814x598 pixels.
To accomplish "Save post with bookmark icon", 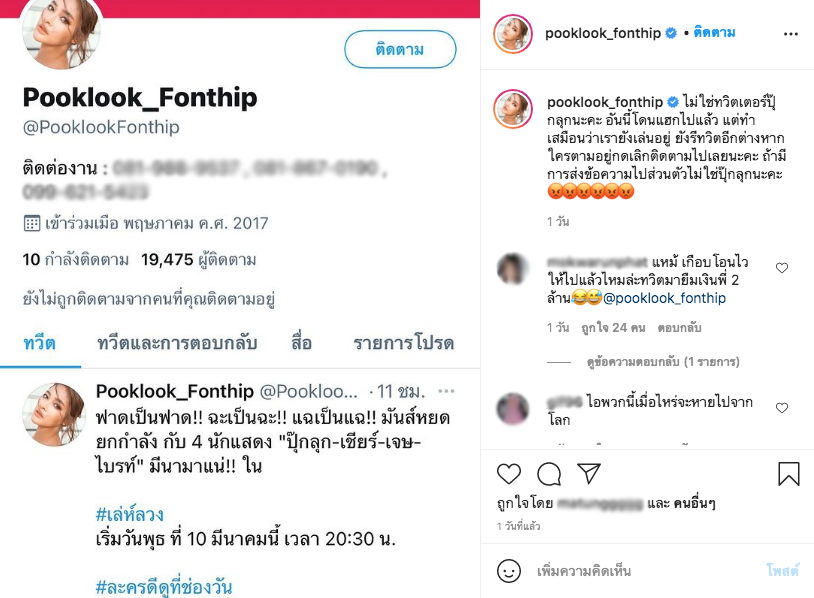I will pos(789,473).
